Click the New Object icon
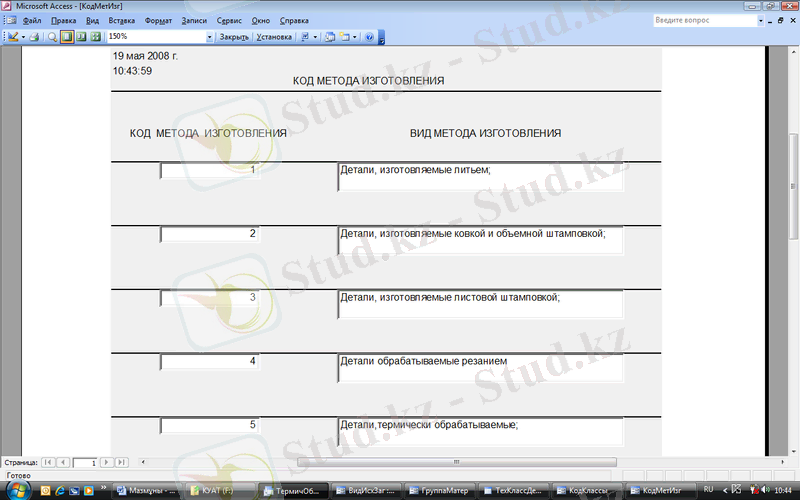 [x=345, y=37]
